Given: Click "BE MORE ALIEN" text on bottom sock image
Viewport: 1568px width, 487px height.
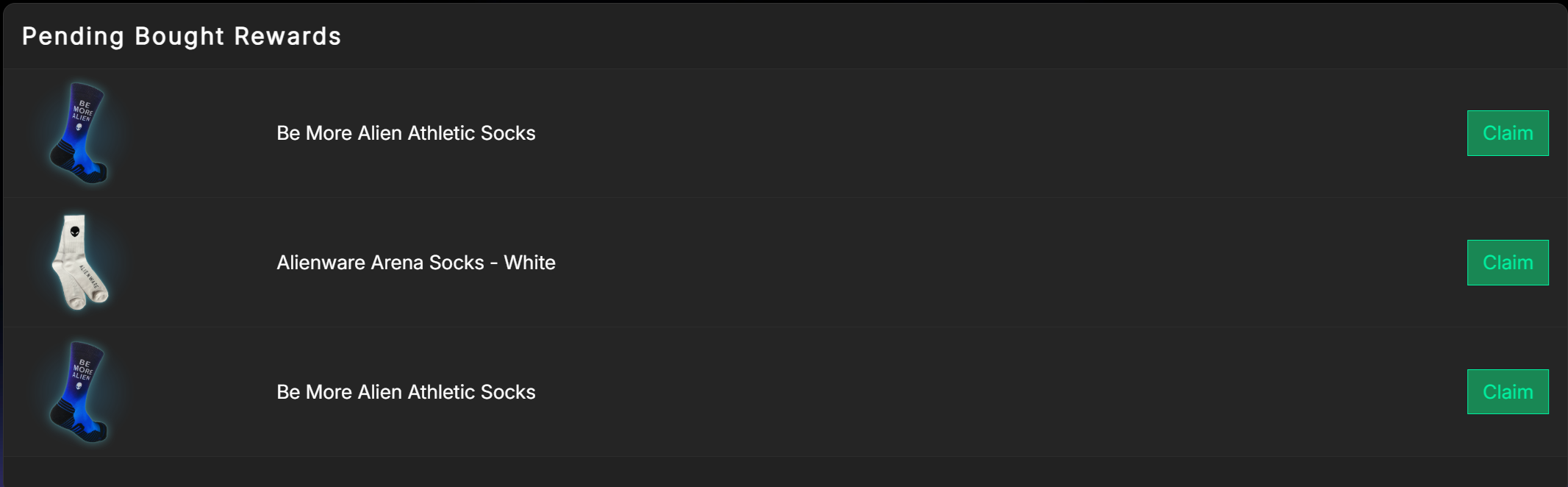Looking at the screenshot, I should (x=82, y=370).
